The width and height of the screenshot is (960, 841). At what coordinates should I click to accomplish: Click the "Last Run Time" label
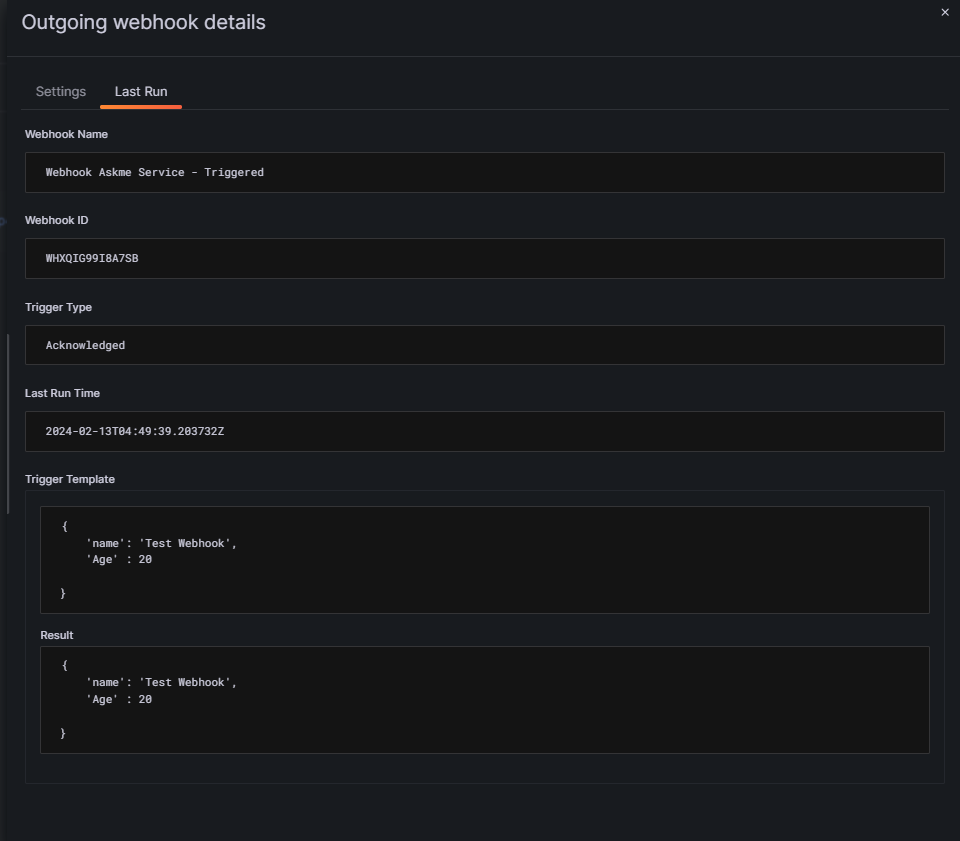click(x=62, y=393)
